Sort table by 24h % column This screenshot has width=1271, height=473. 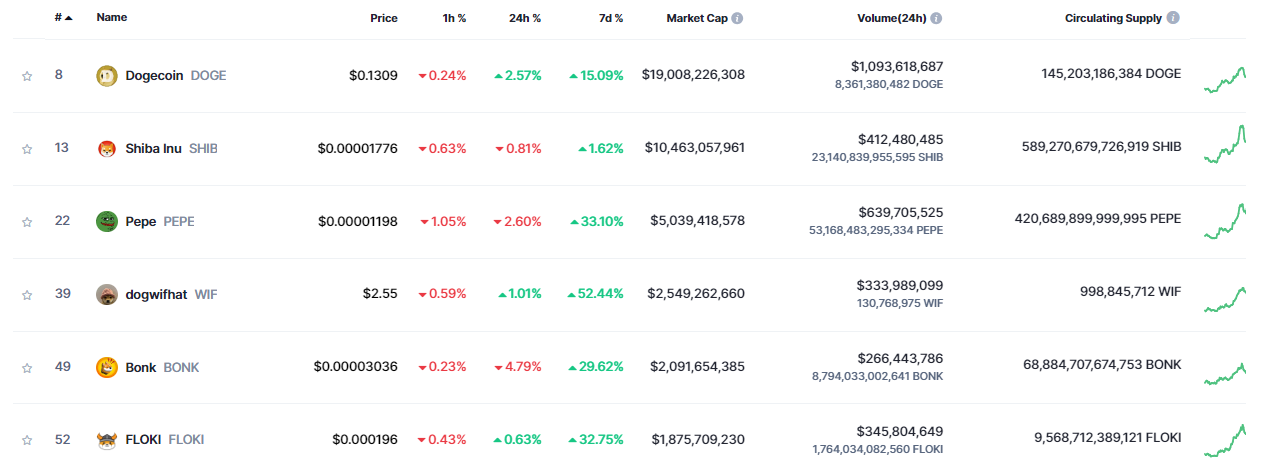[523, 18]
